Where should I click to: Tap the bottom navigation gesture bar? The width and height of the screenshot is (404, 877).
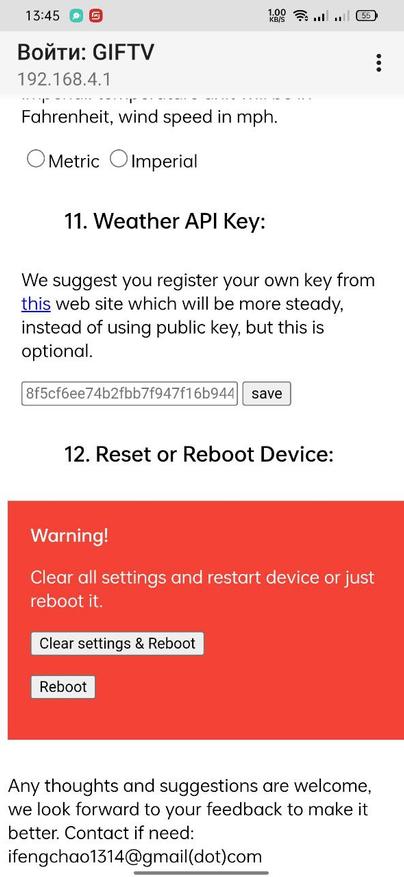pyautogui.click(x=202, y=872)
